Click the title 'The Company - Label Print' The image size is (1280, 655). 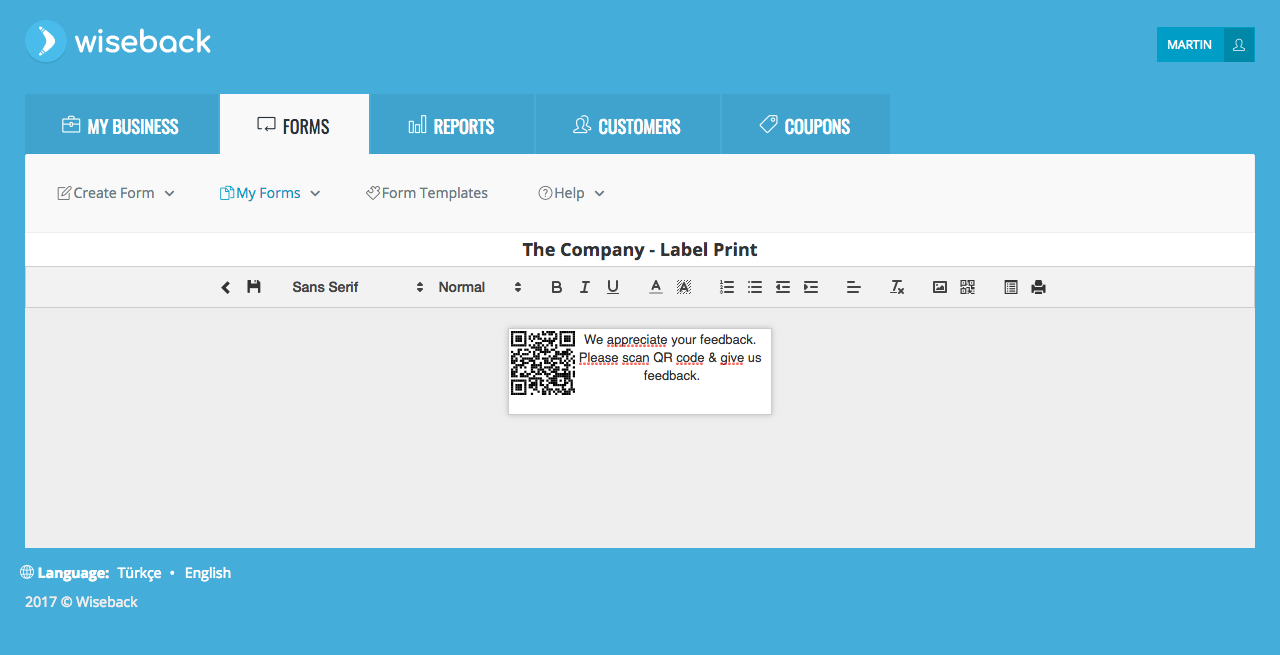(x=640, y=250)
